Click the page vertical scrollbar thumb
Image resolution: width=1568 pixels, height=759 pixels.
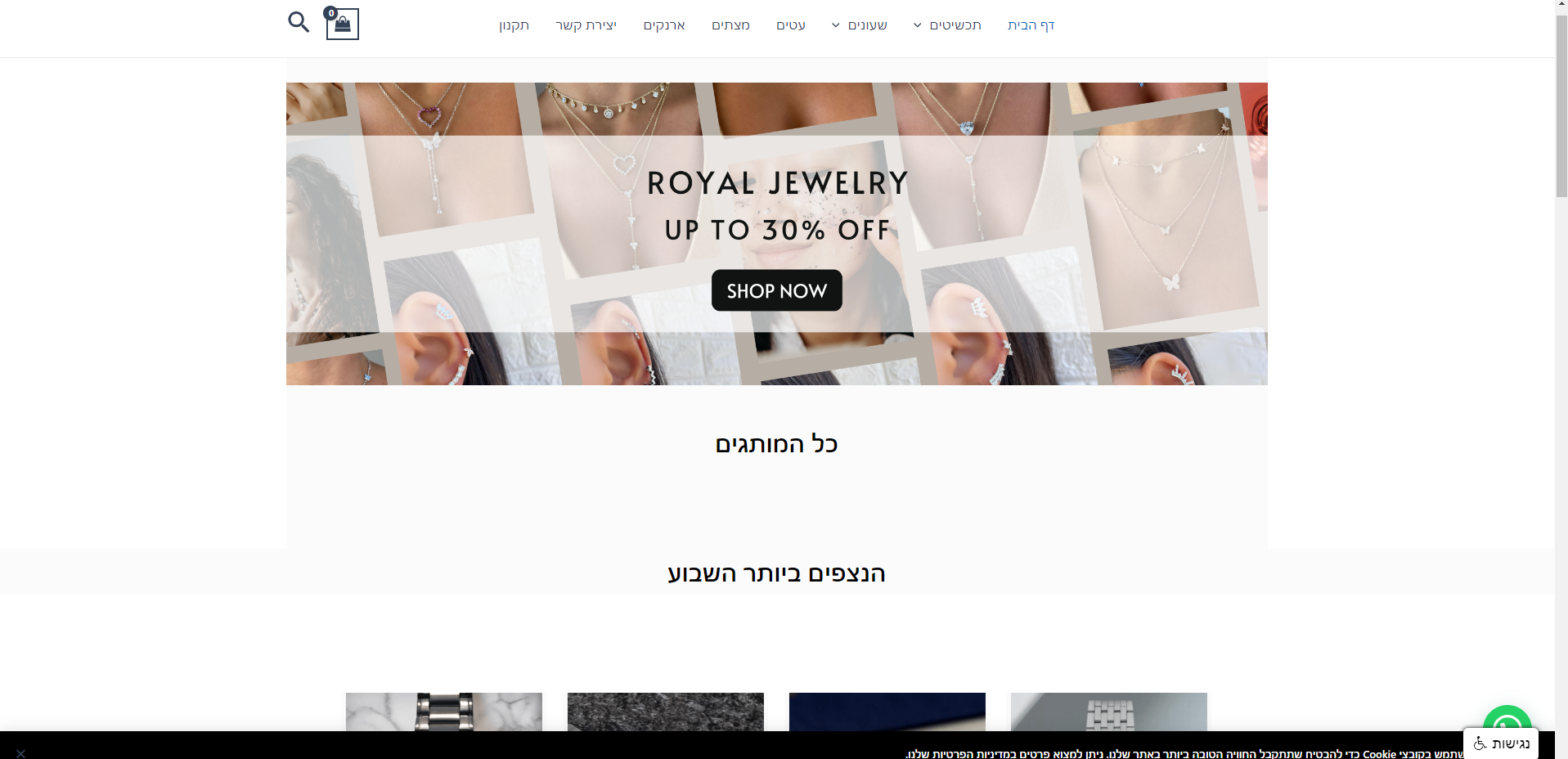tap(1561, 106)
